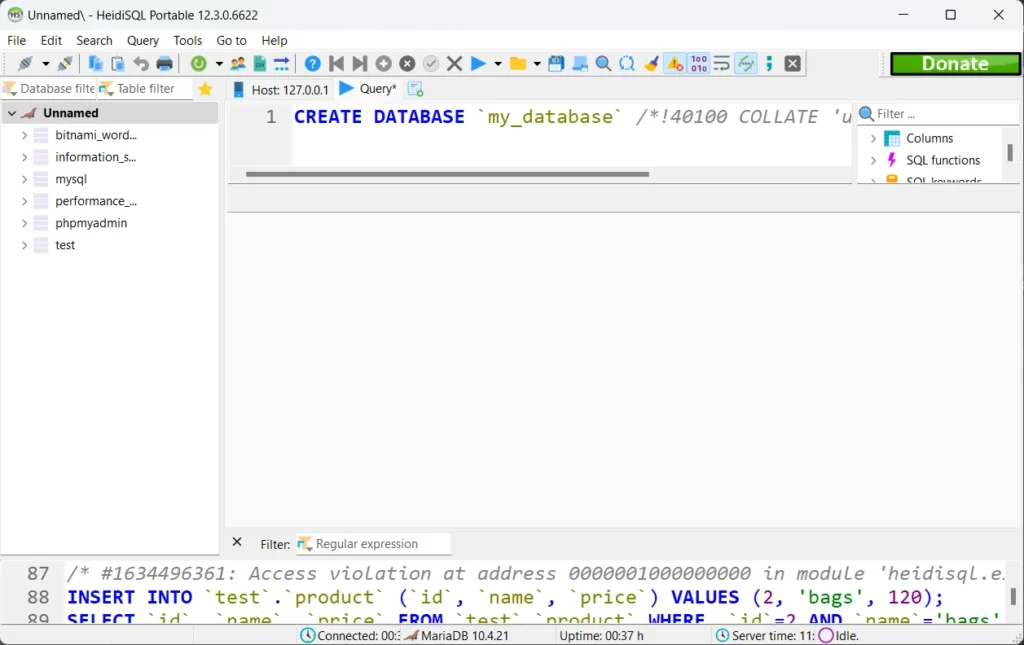Click the Table filter input
The height and width of the screenshot is (645, 1024).
click(x=145, y=89)
